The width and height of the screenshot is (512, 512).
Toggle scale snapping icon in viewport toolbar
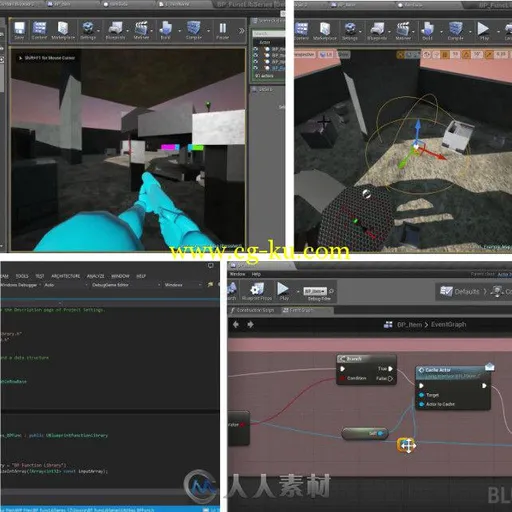pos(489,54)
